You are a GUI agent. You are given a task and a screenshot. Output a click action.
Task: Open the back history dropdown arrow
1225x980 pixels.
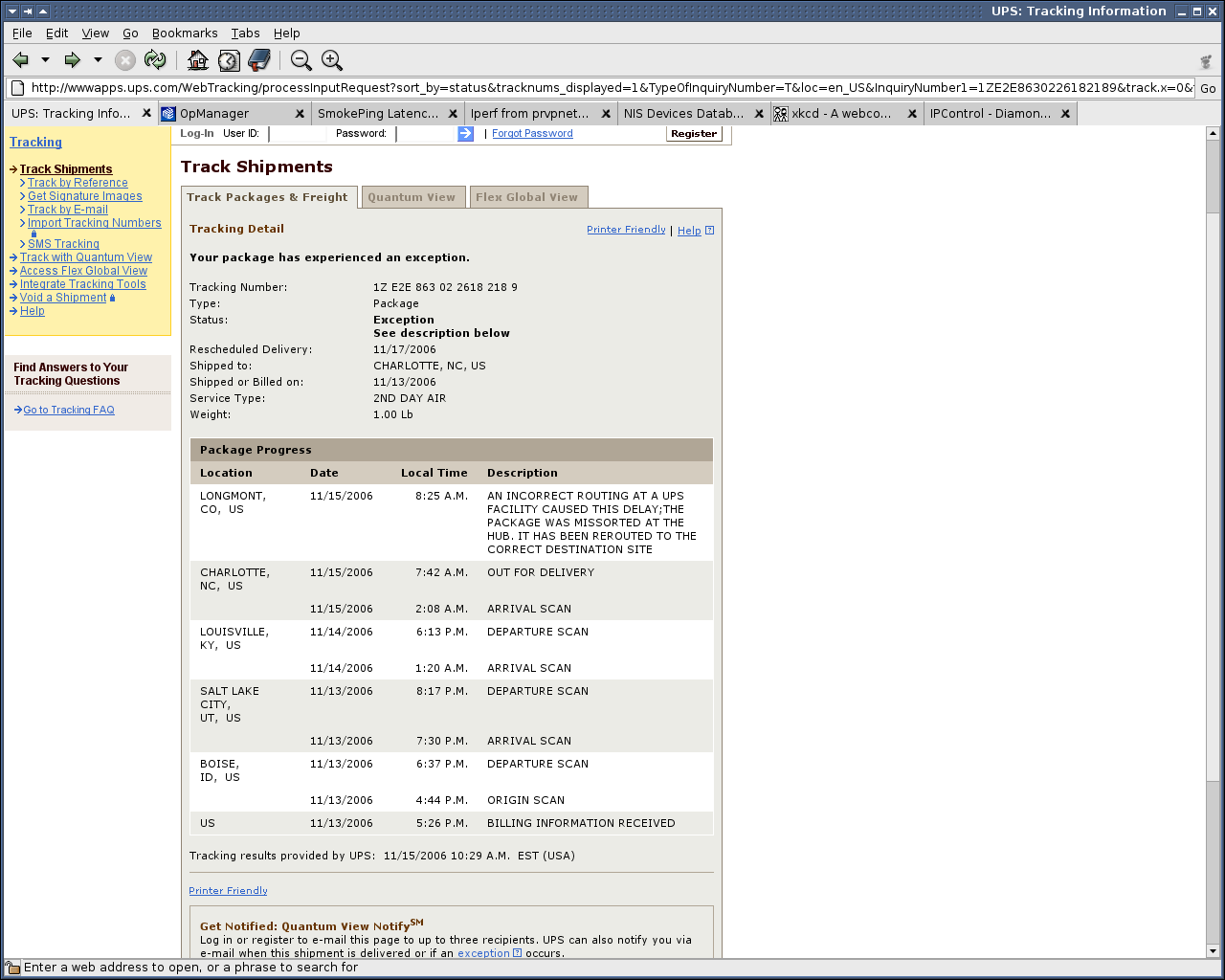pyautogui.click(x=45, y=60)
